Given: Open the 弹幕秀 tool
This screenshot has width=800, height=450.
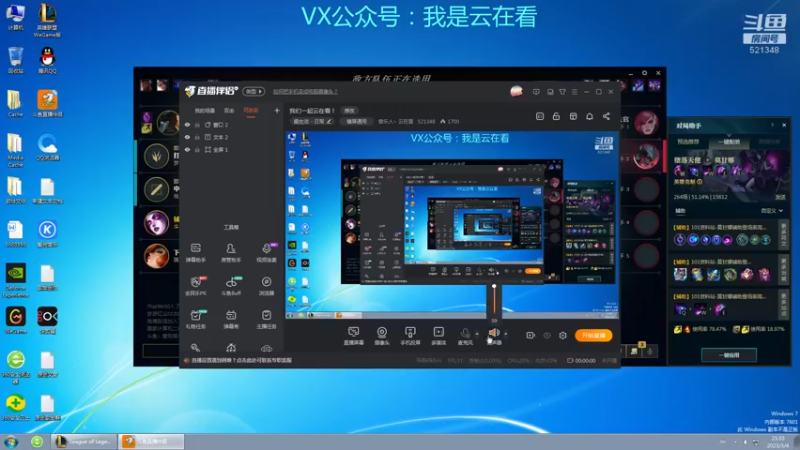Looking at the screenshot, I should pyautogui.click(x=231, y=319).
